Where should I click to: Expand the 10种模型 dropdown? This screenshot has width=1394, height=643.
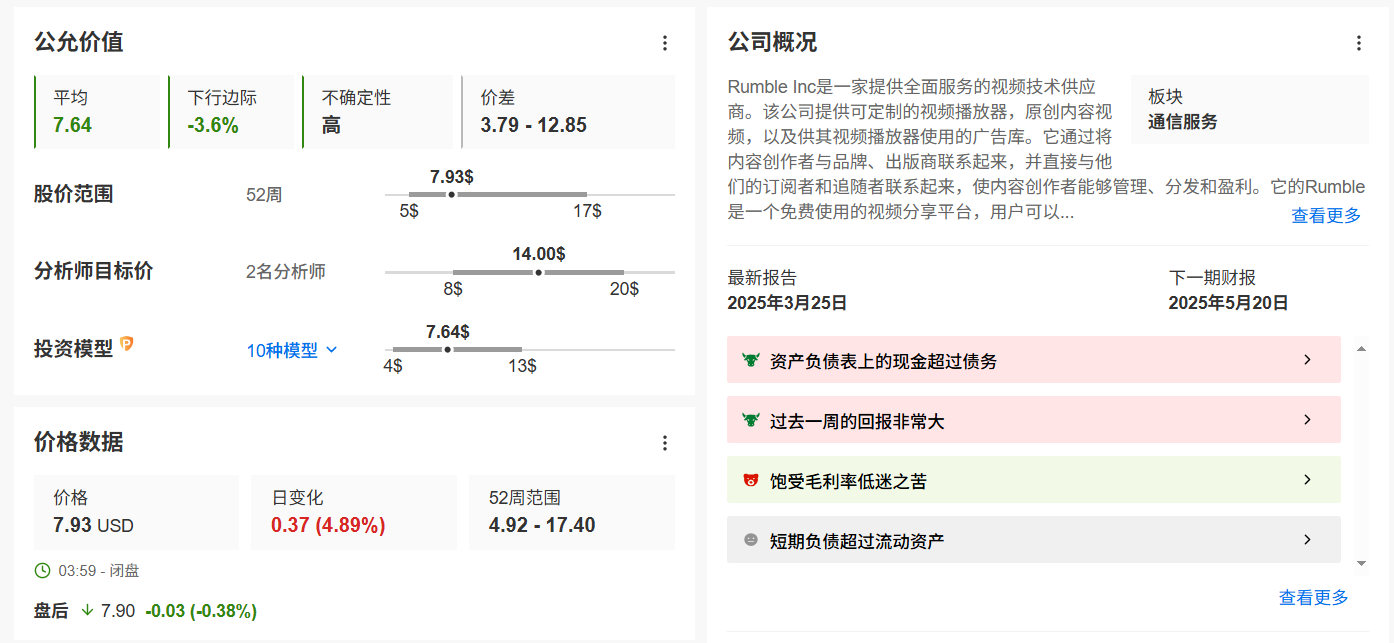point(292,350)
